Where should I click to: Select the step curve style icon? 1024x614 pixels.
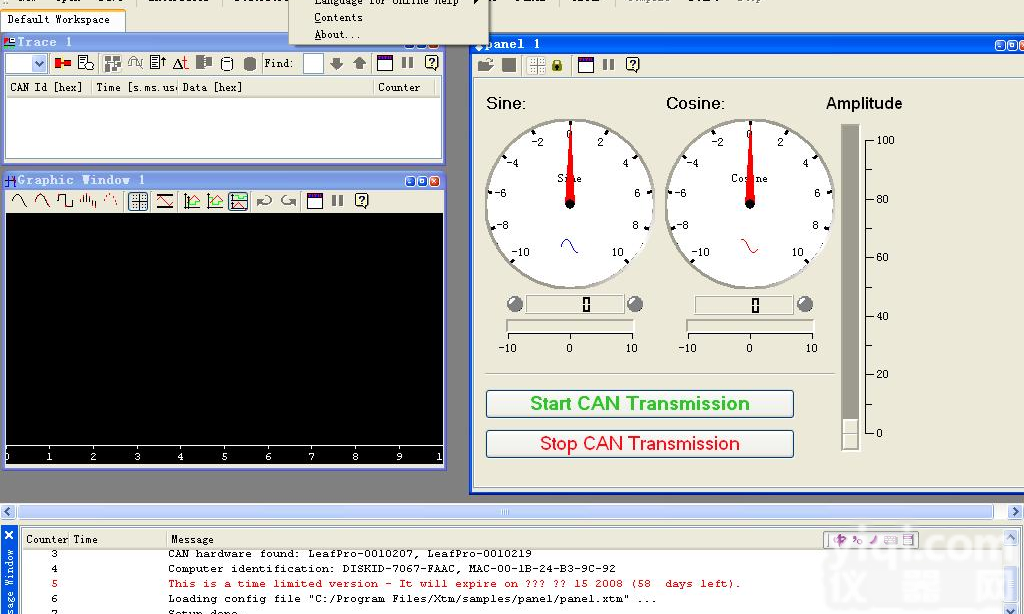(65, 201)
